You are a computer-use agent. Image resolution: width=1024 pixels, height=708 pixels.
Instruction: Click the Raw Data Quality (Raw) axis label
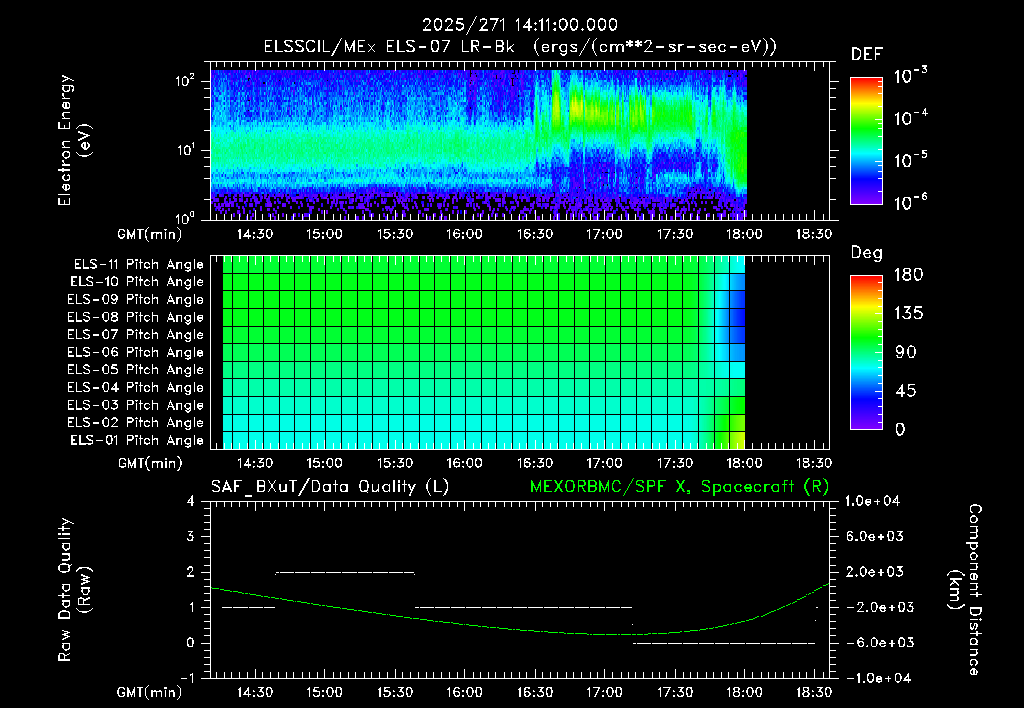(73, 590)
